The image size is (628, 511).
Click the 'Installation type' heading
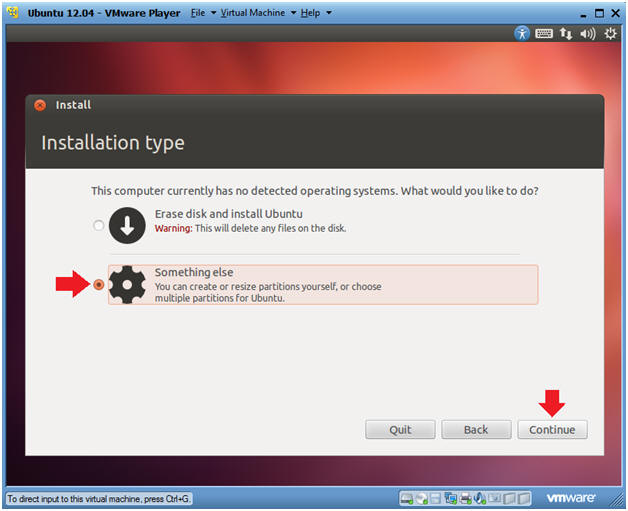click(x=113, y=143)
